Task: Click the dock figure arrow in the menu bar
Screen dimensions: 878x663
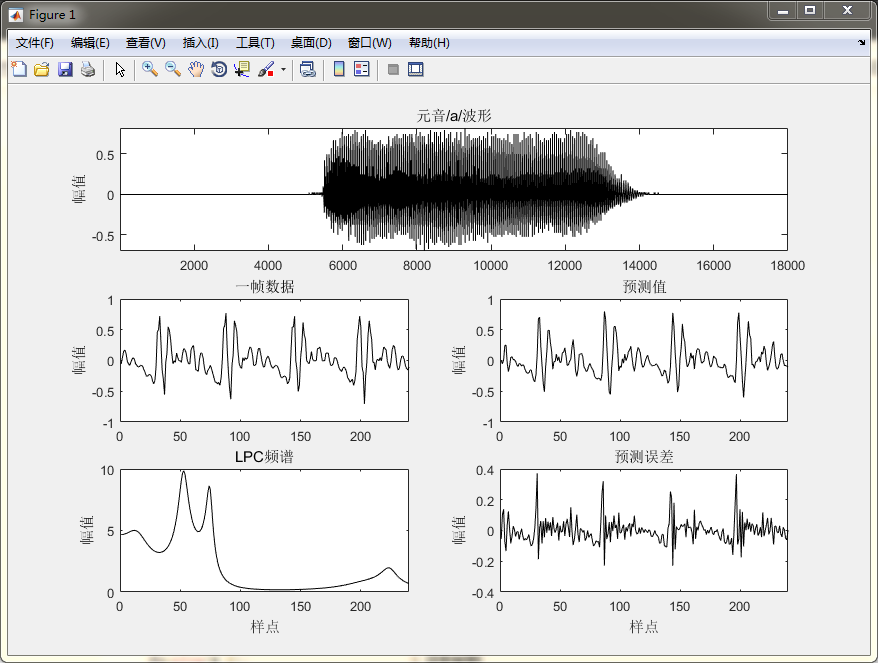Action: click(861, 43)
